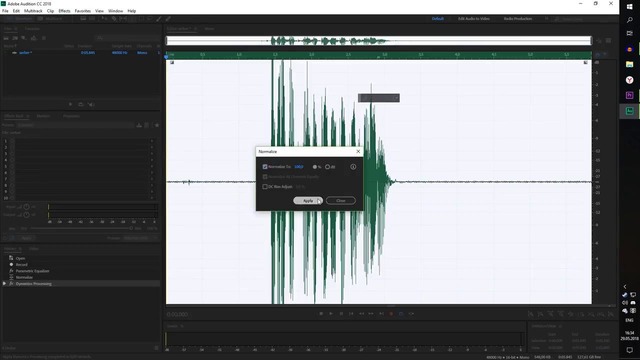
Task: Click the Rewind transport button
Action: click(361, 313)
